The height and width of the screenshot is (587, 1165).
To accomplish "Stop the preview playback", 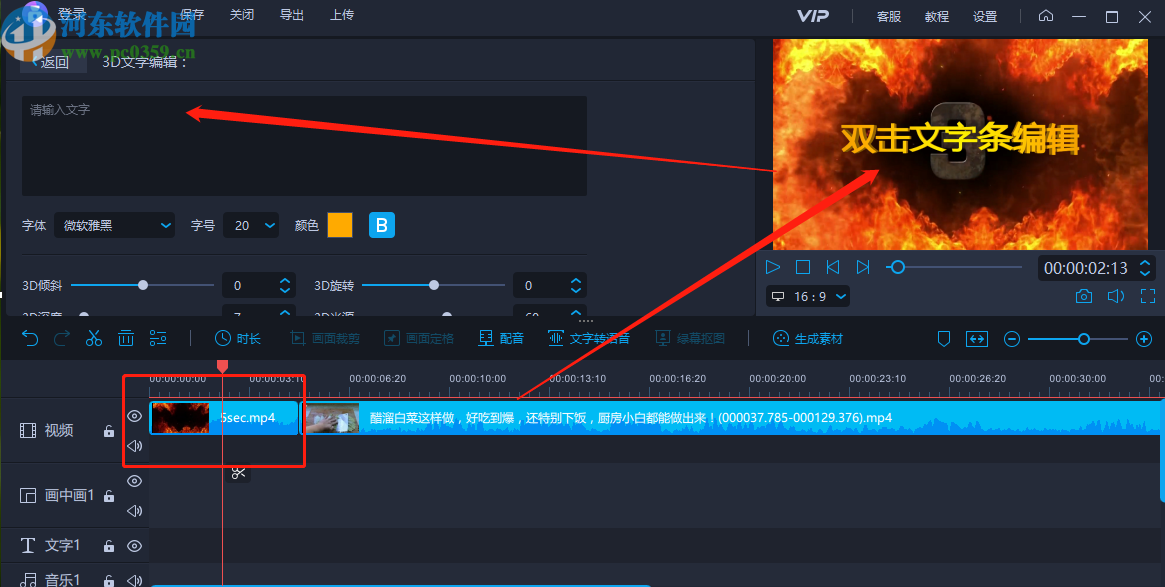I will [802, 267].
